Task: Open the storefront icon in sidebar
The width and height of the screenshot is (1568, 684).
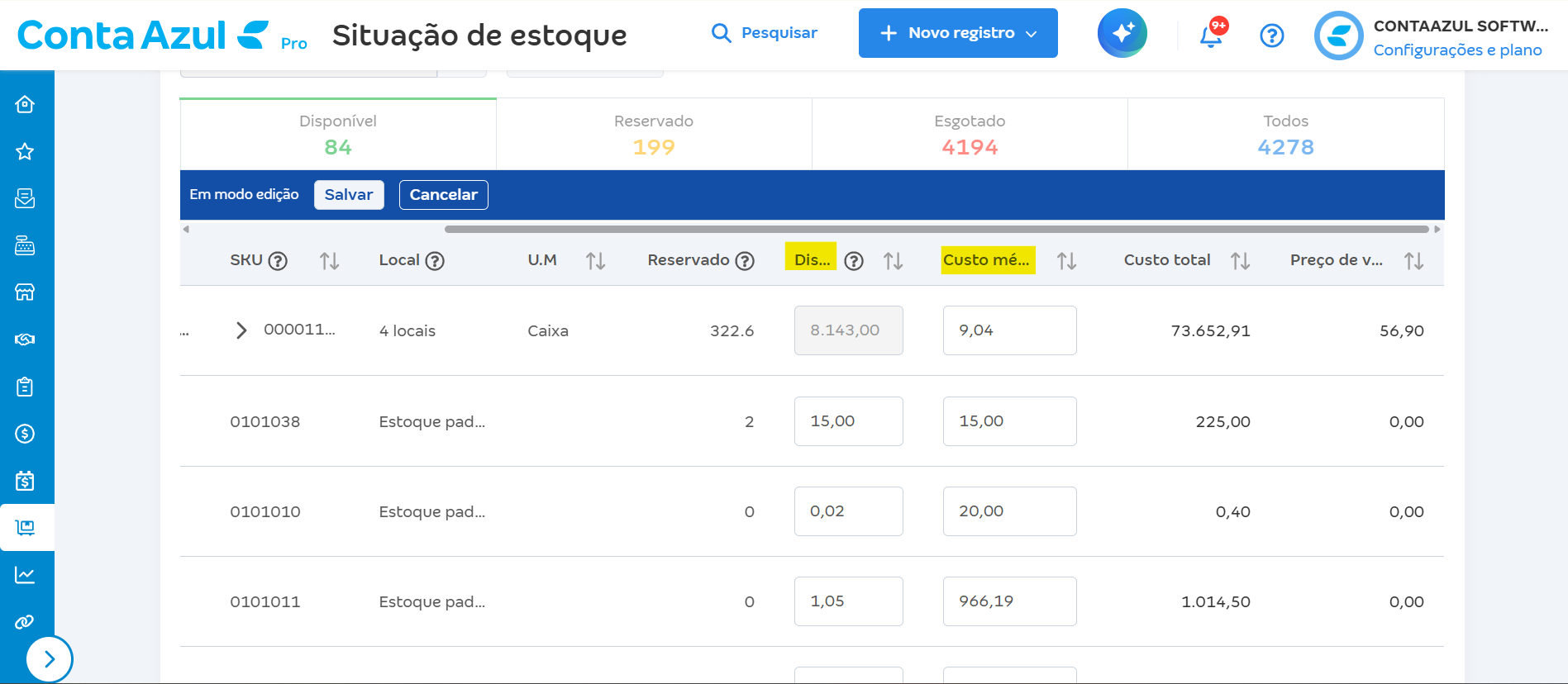Action: (25, 292)
